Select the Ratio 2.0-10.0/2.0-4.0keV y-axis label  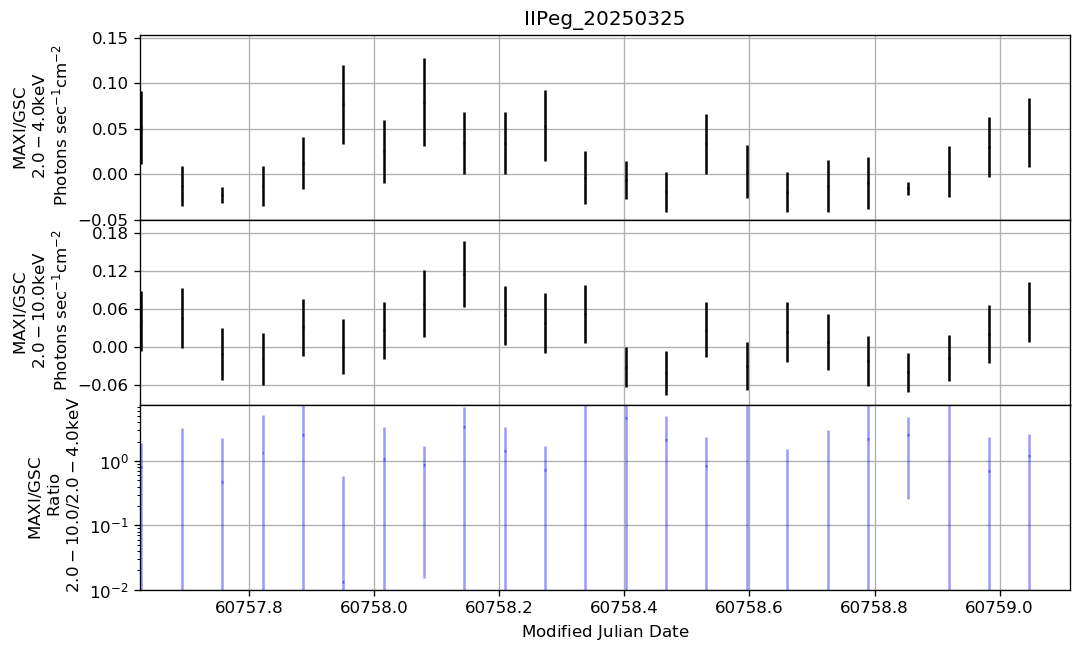tap(54, 497)
